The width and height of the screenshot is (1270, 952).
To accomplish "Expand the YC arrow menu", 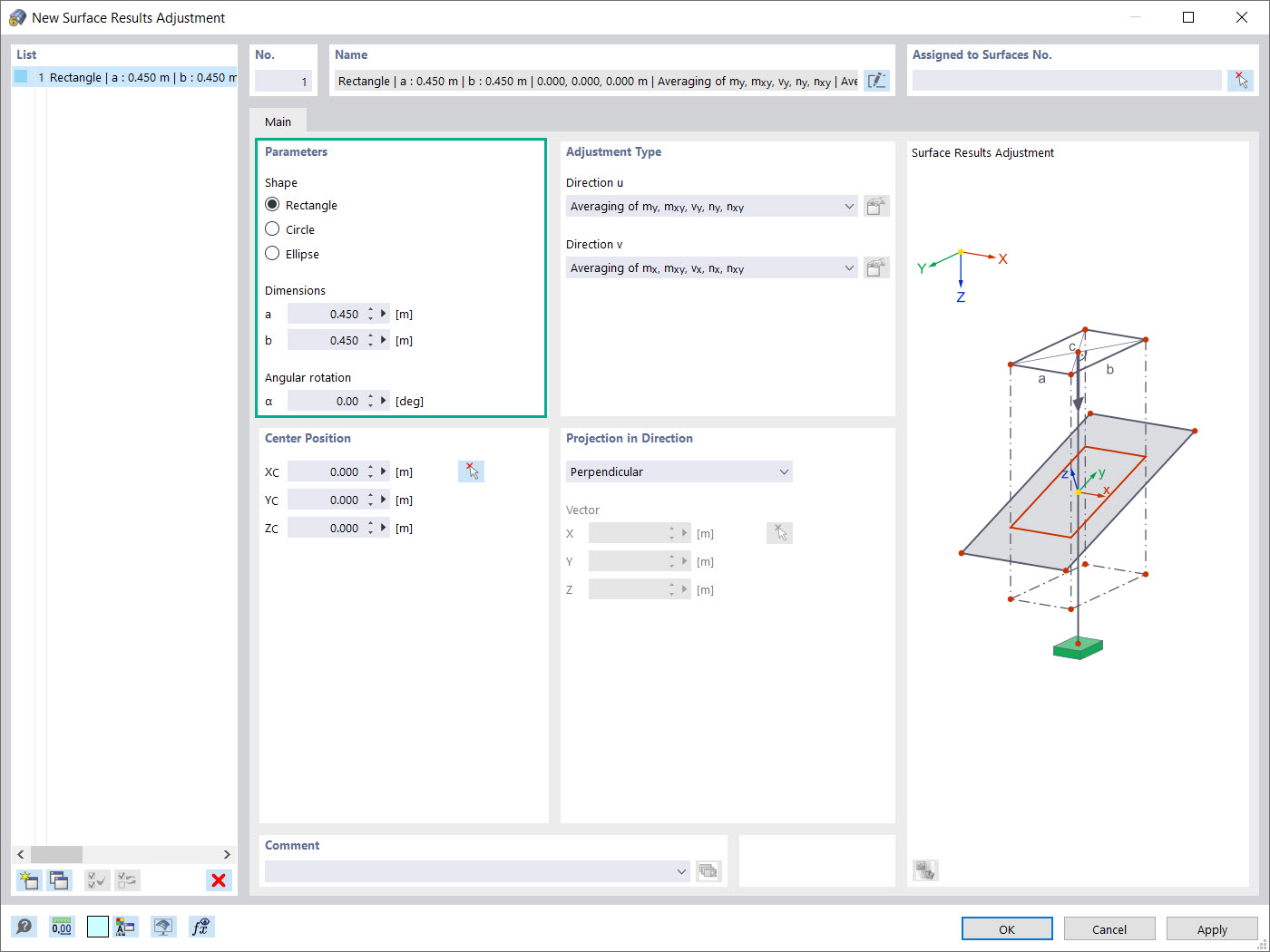I will tap(384, 500).
